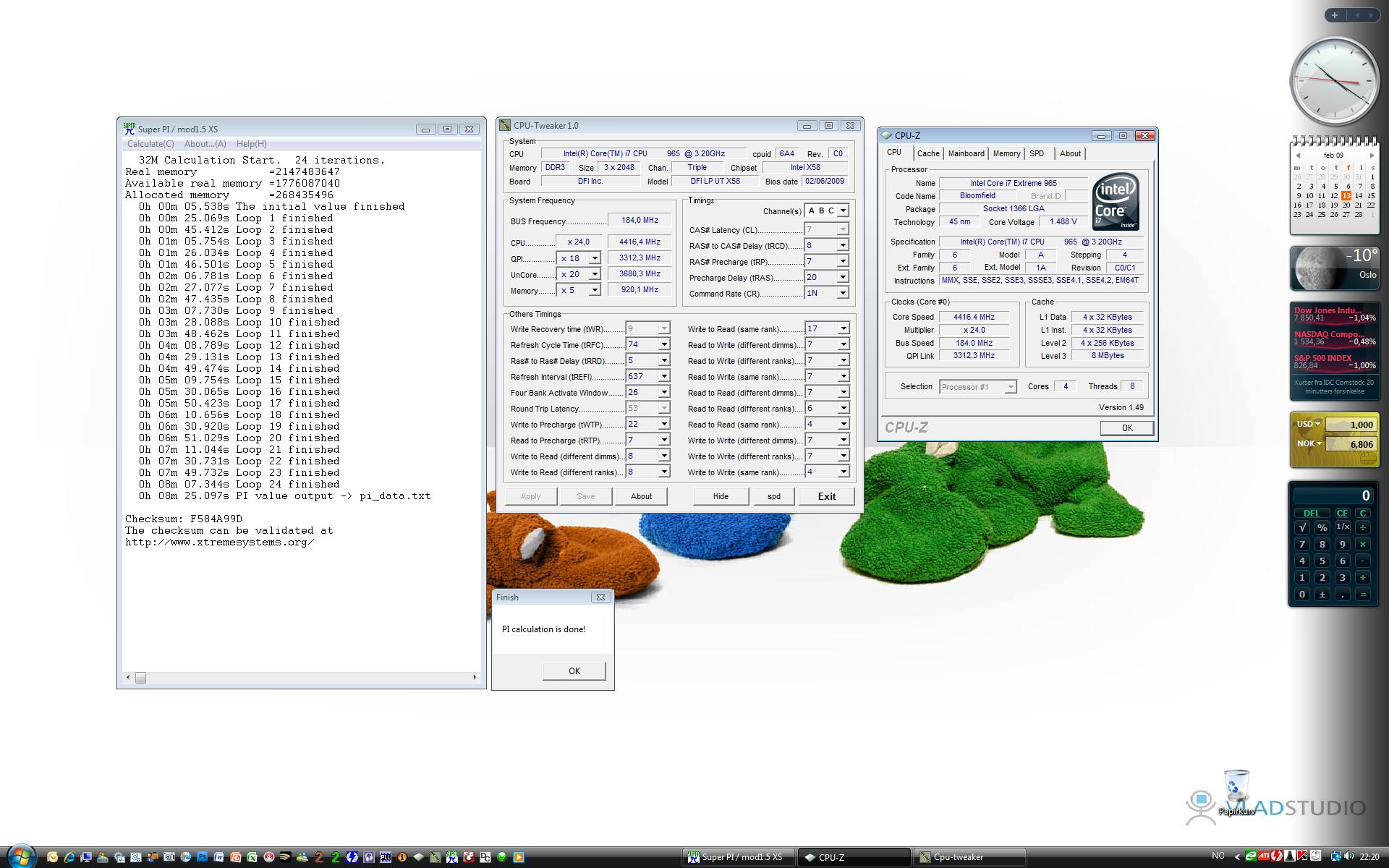This screenshot has height=868, width=1389.
Task: Click the Hide button in CPU-Tweaker
Action: click(x=721, y=496)
